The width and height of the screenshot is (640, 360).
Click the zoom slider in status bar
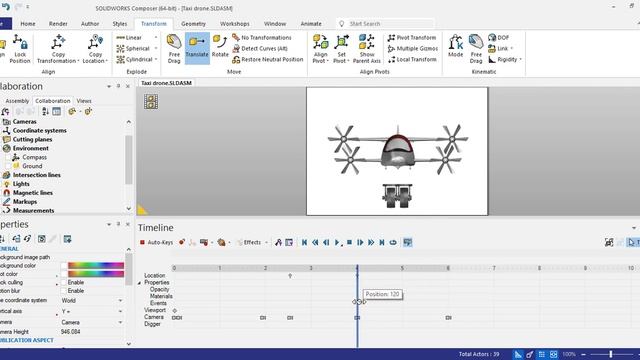point(611,354)
